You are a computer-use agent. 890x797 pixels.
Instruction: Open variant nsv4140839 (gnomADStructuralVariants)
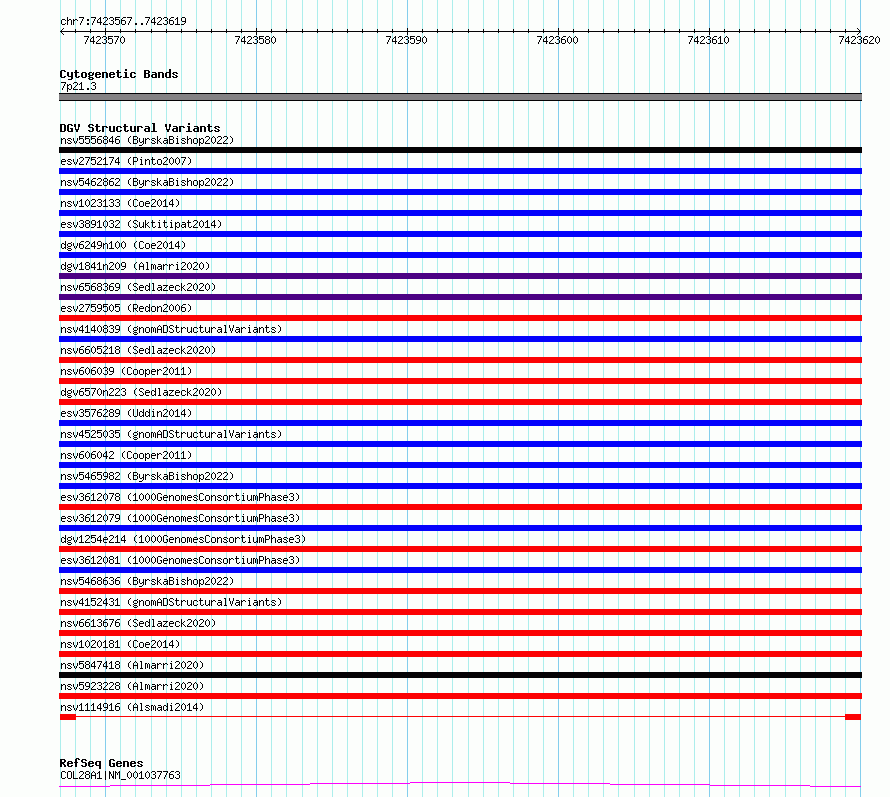[x=171, y=329]
